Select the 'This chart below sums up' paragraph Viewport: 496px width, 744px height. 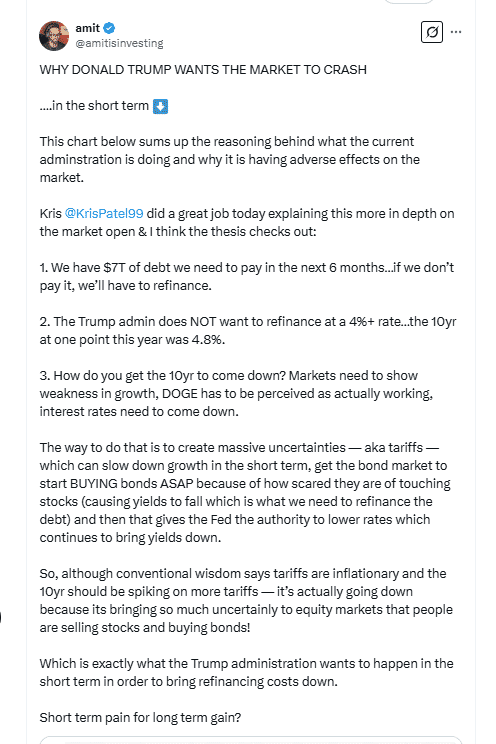tap(230, 159)
